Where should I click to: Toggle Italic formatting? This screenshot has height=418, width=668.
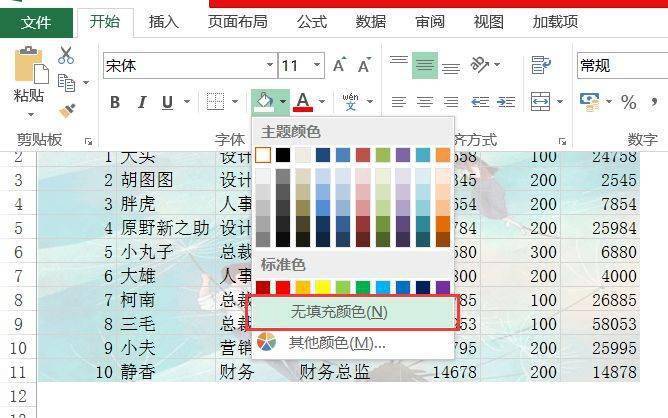[x=142, y=102]
